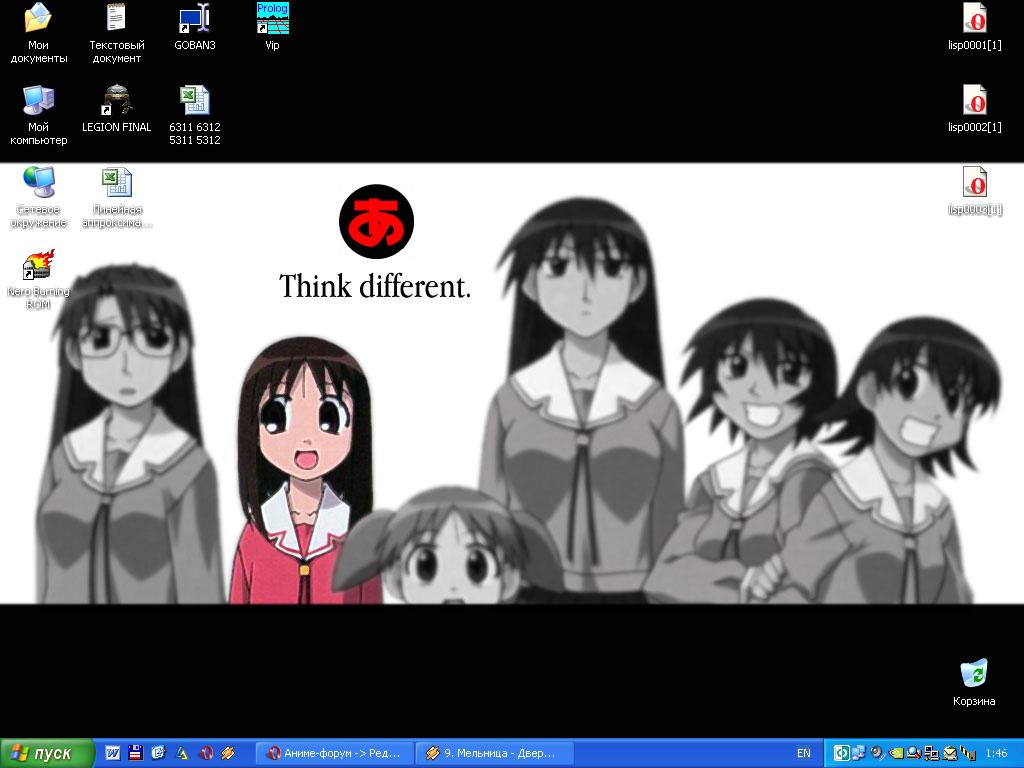Select the Мой компьютер desktop icon

tap(38, 115)
